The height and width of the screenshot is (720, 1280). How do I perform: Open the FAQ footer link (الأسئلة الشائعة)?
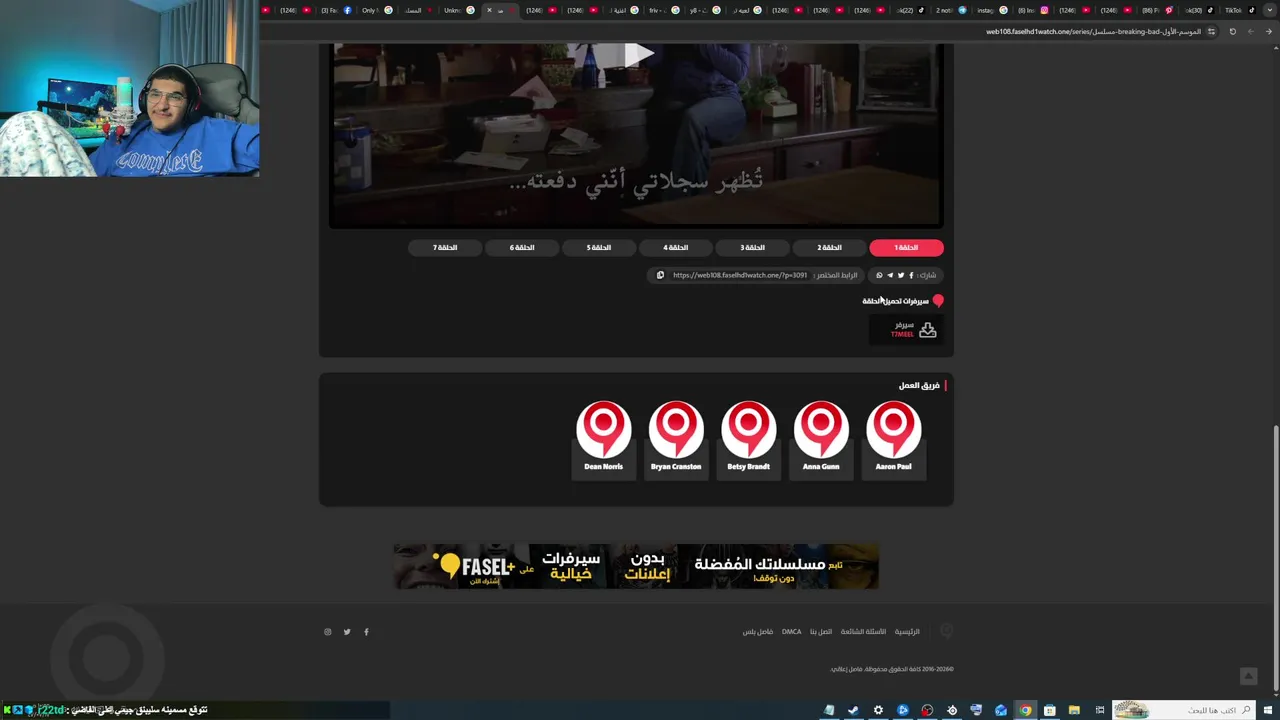pyautogui.click(x=863, y=632)
